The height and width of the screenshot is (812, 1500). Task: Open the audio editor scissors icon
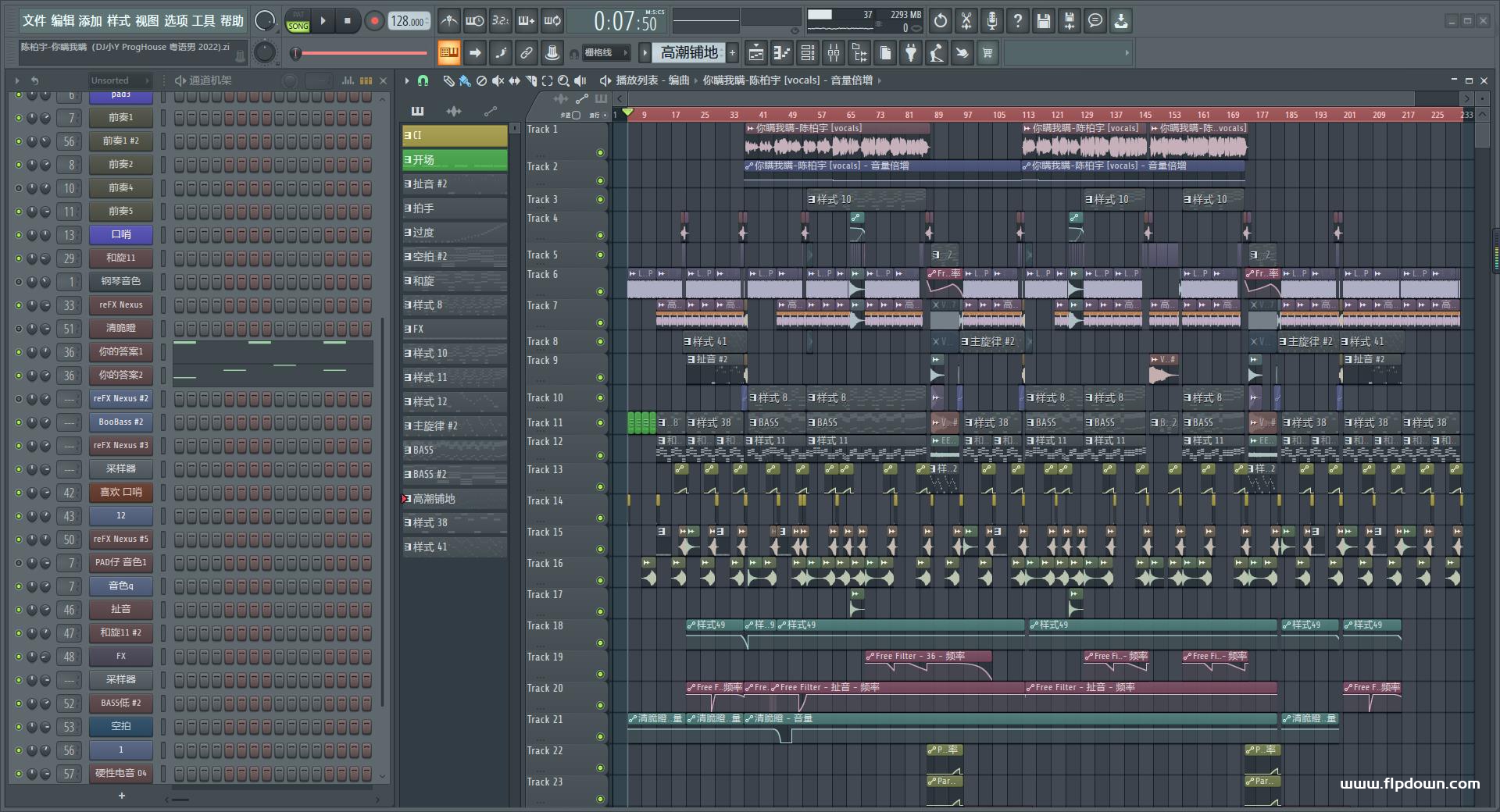tap(966, 21)
